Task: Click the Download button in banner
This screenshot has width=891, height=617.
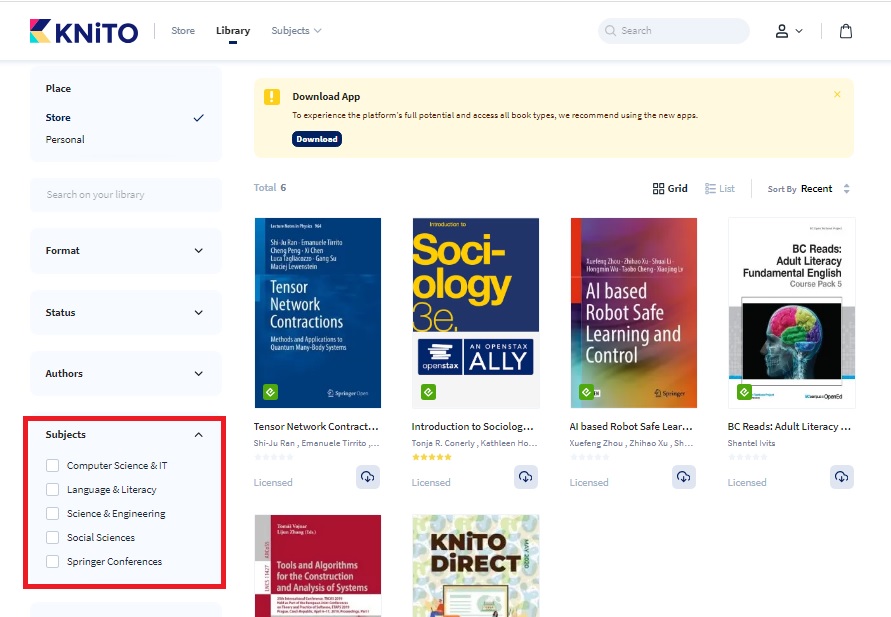Action: click(x=317, y=139)
